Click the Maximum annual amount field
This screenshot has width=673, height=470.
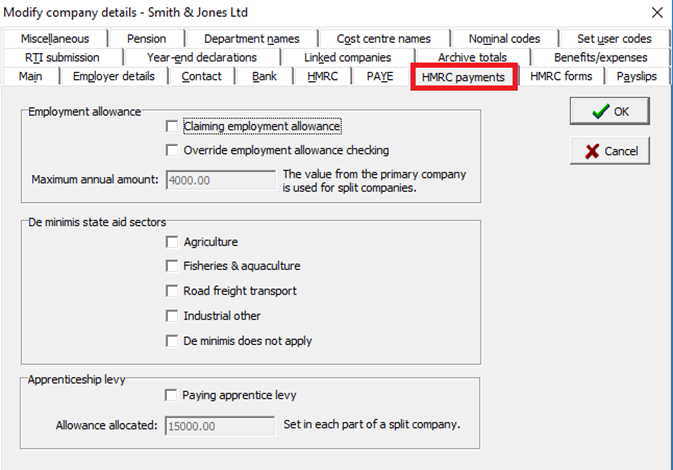click(x=220, y=180)
